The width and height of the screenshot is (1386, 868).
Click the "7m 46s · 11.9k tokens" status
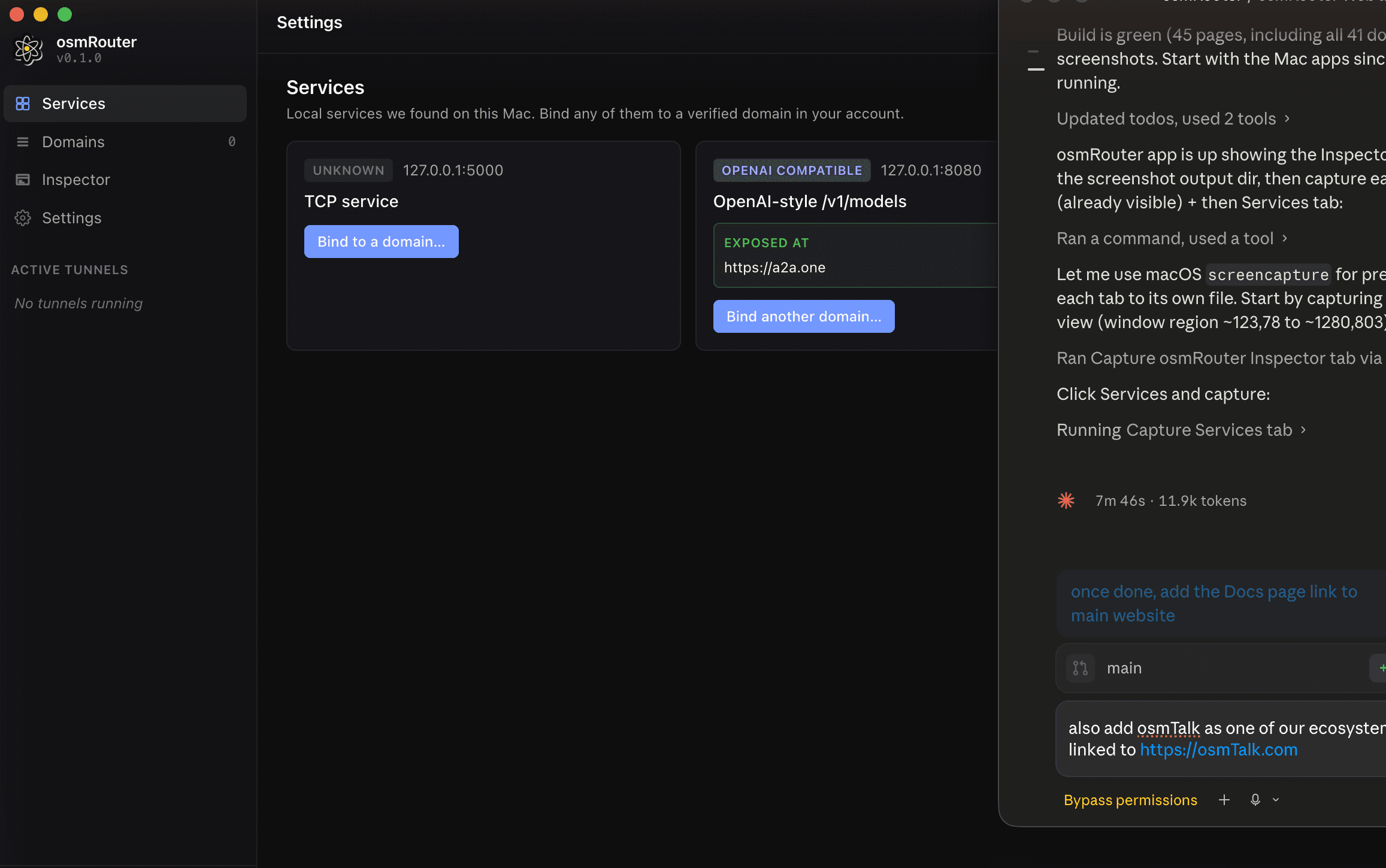click(1171, 500)
